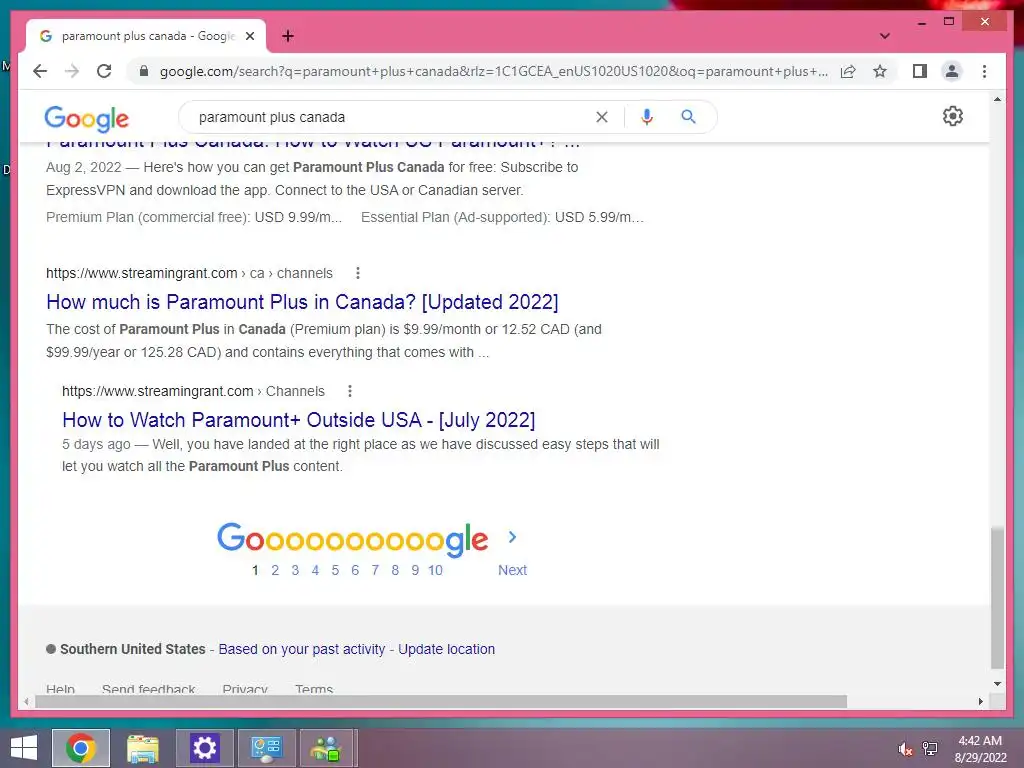
Task: Share this page icon in address bar
Action: click(848, 71)
